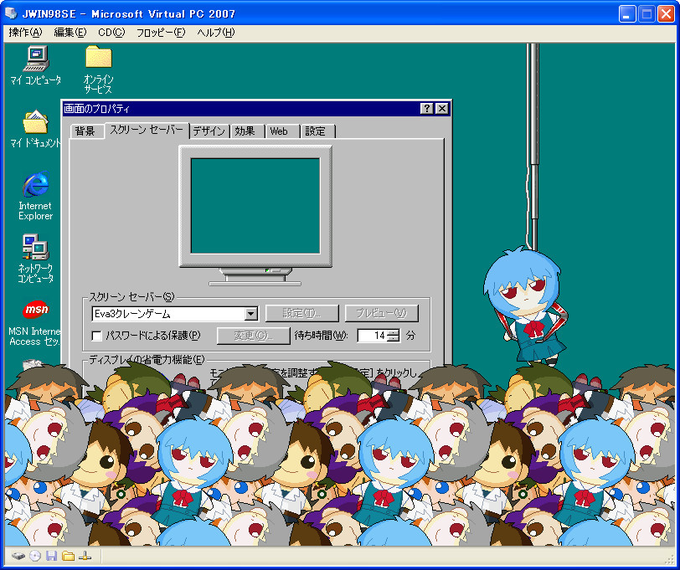Click the プレビュー(V) button
The width and height of the screenshot is (680, 570).
pyautogui.click(x=382, y=313)
